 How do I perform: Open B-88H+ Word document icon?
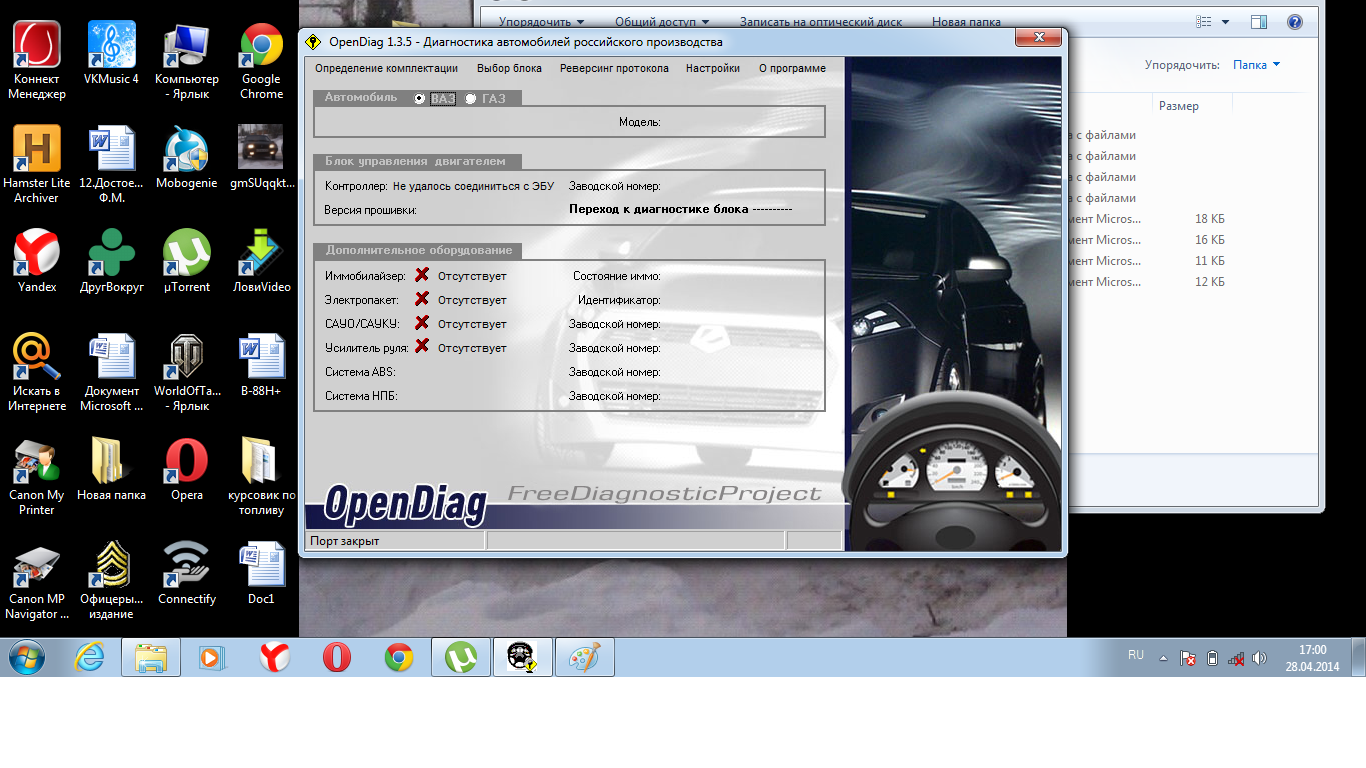click(261, 366)
